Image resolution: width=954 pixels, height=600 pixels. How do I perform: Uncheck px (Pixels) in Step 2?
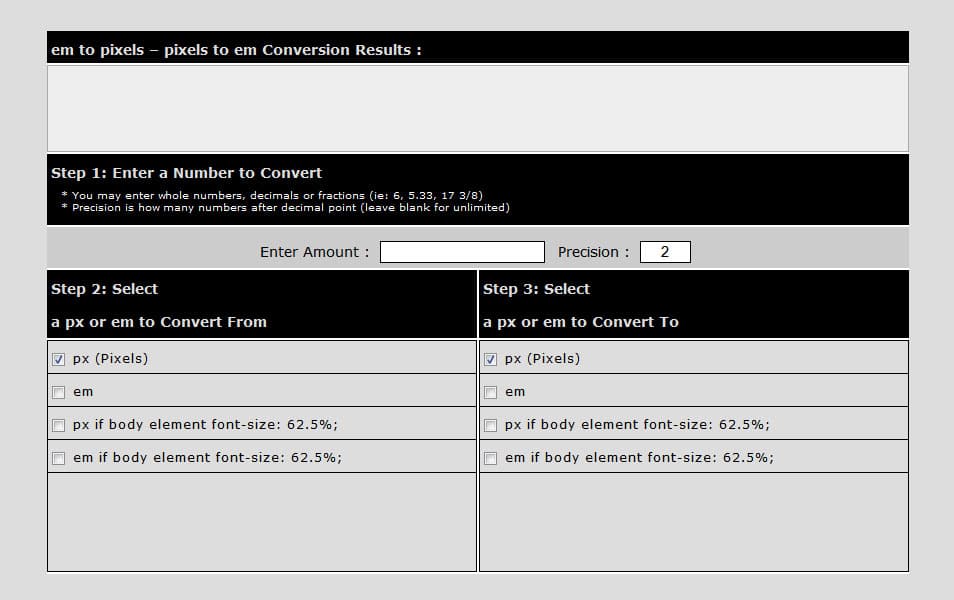pyautogui.click(x=56, y=357)
